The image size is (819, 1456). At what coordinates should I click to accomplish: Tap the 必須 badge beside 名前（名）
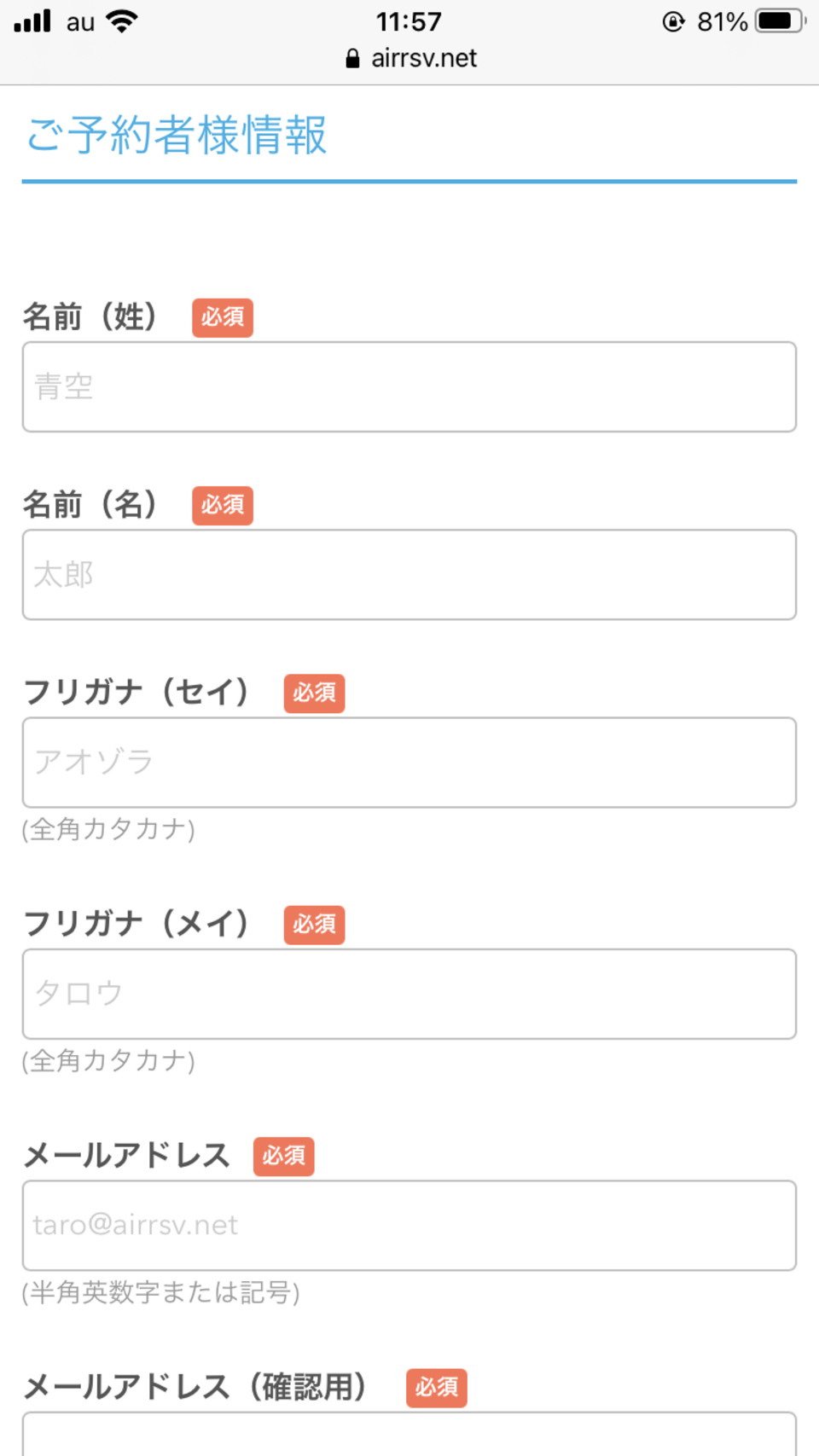coord(223,505)
